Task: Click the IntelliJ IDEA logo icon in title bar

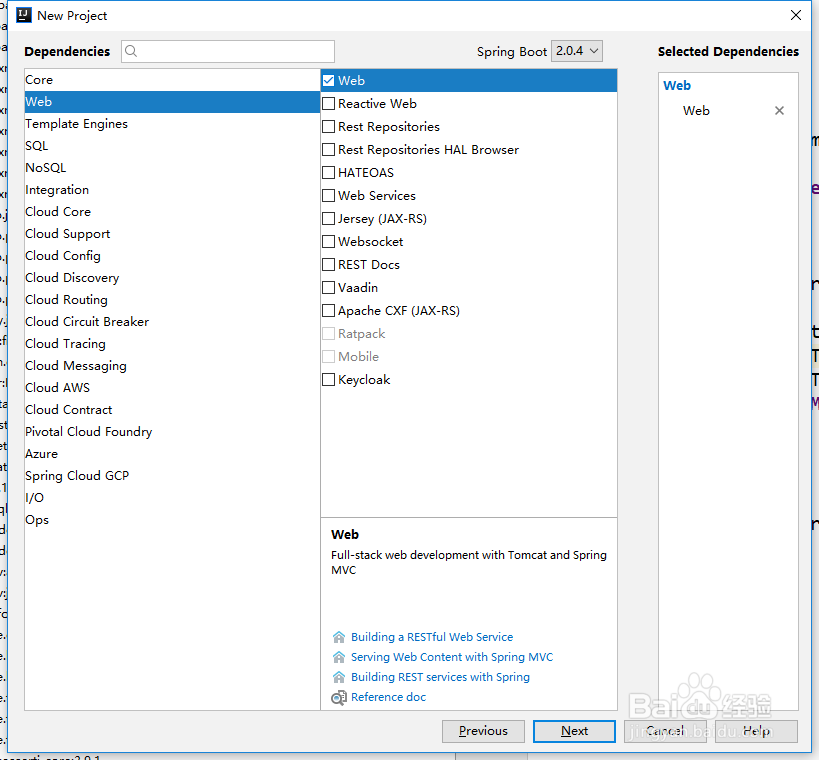Action: click(23, 15)
